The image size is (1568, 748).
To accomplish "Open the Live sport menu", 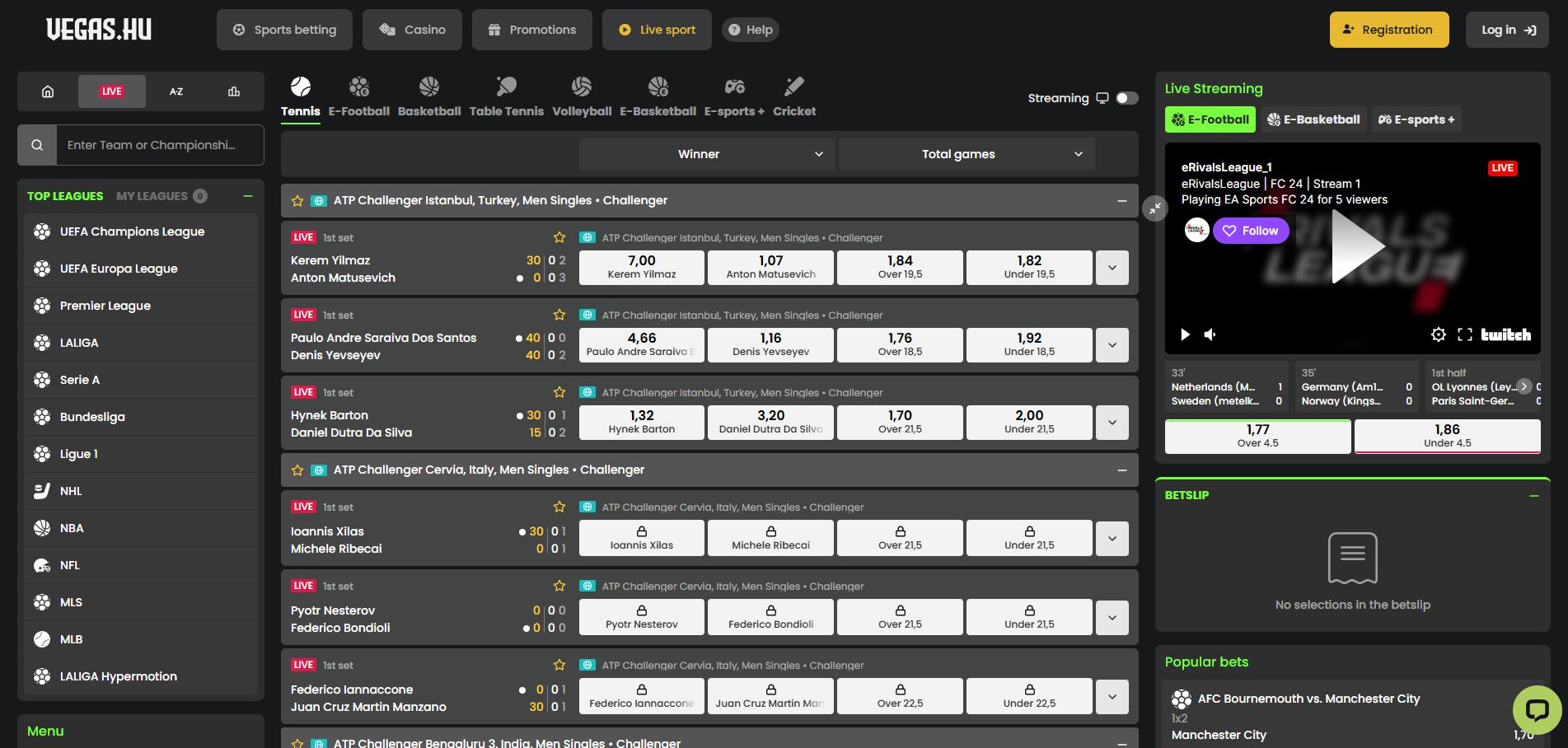I will (657, 30).
